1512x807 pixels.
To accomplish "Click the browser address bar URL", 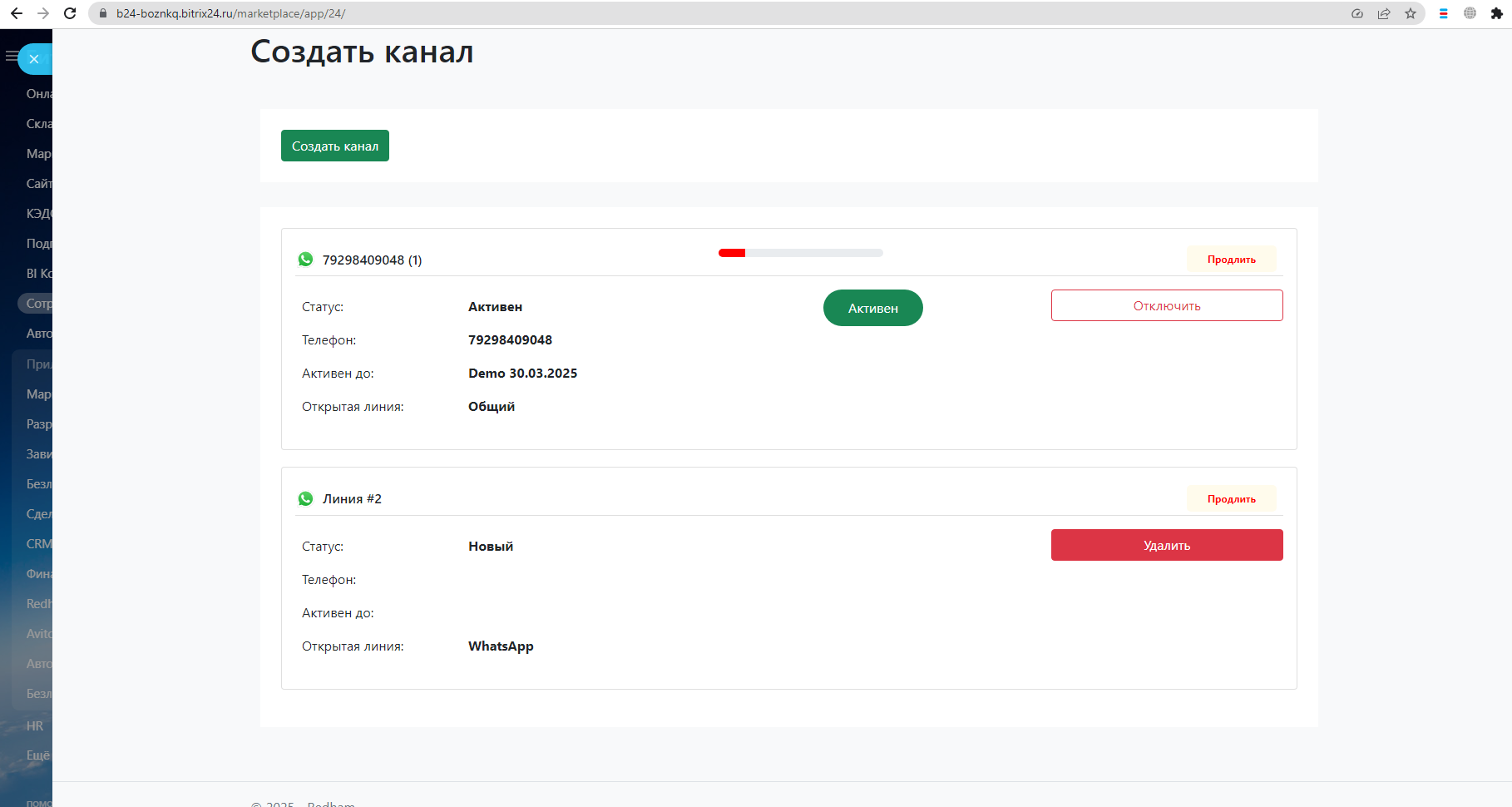I will tap(230, 13).
